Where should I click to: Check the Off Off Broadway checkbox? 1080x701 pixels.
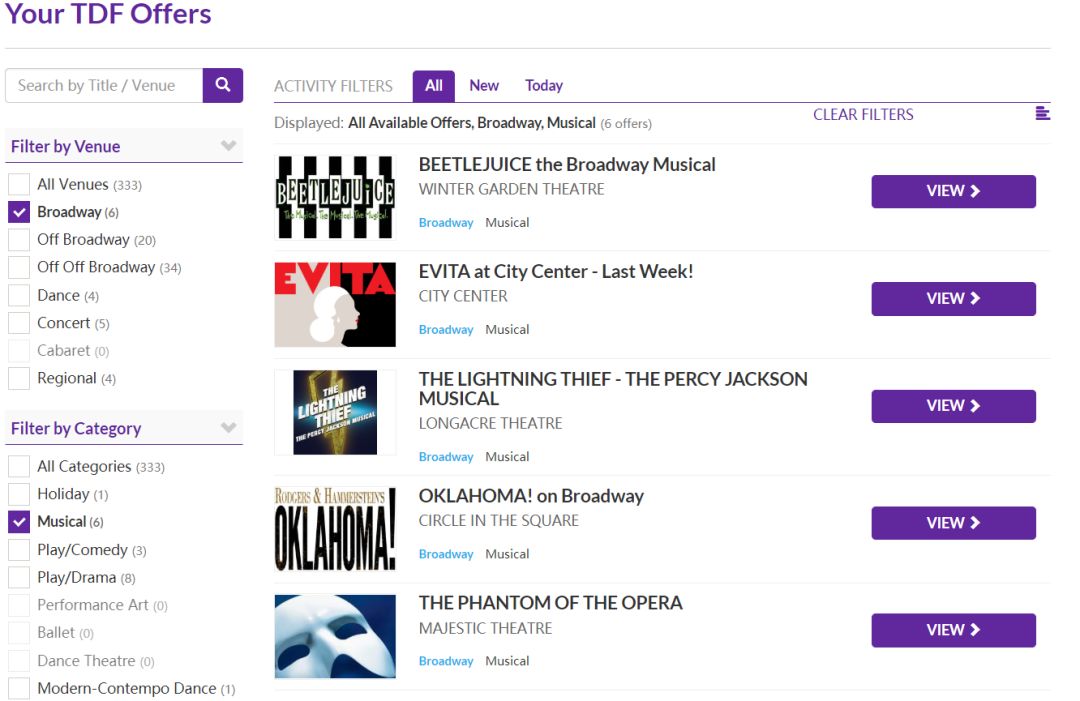tap(19, 267)
